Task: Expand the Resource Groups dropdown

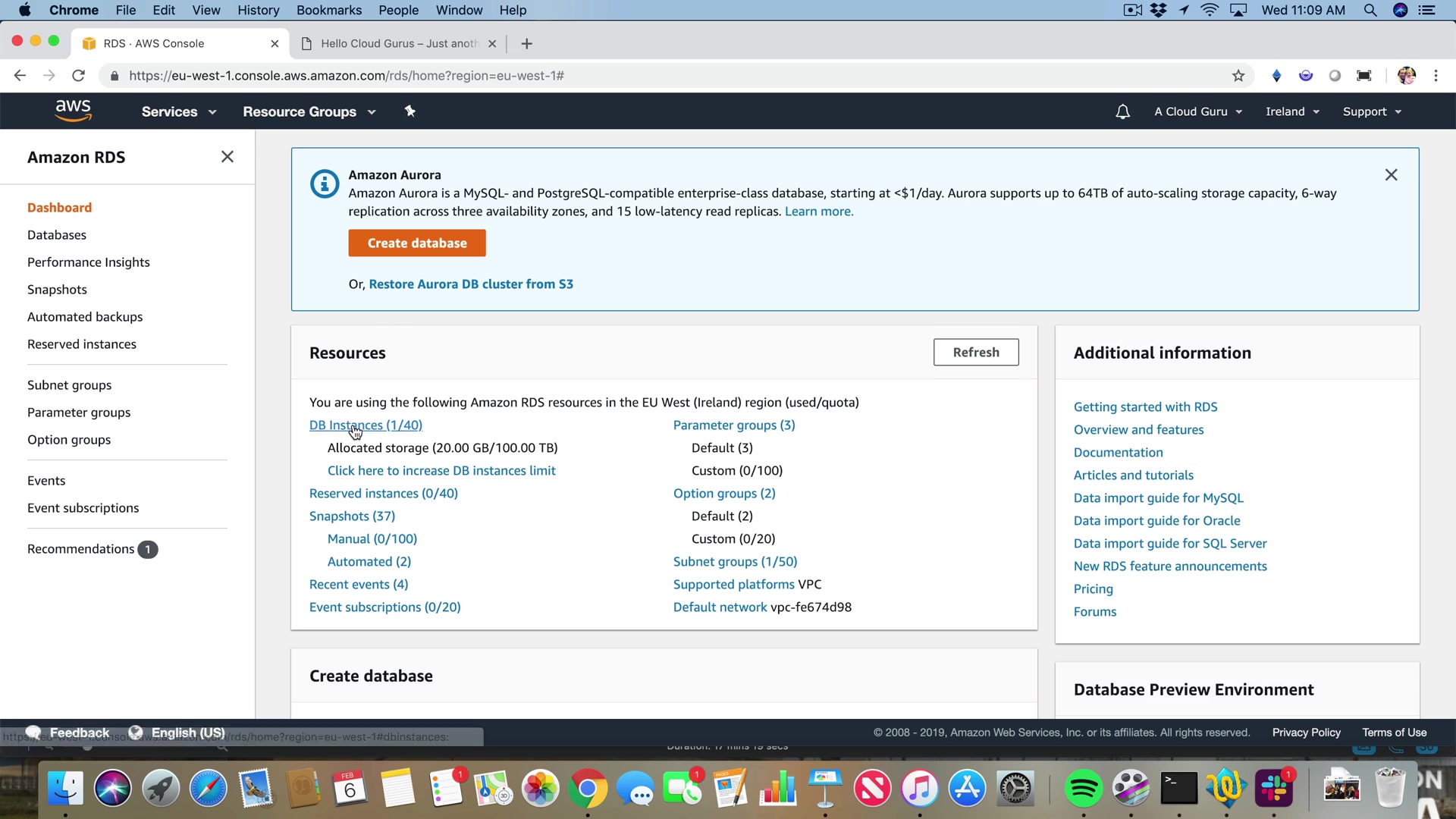Action: coord(309,111)
